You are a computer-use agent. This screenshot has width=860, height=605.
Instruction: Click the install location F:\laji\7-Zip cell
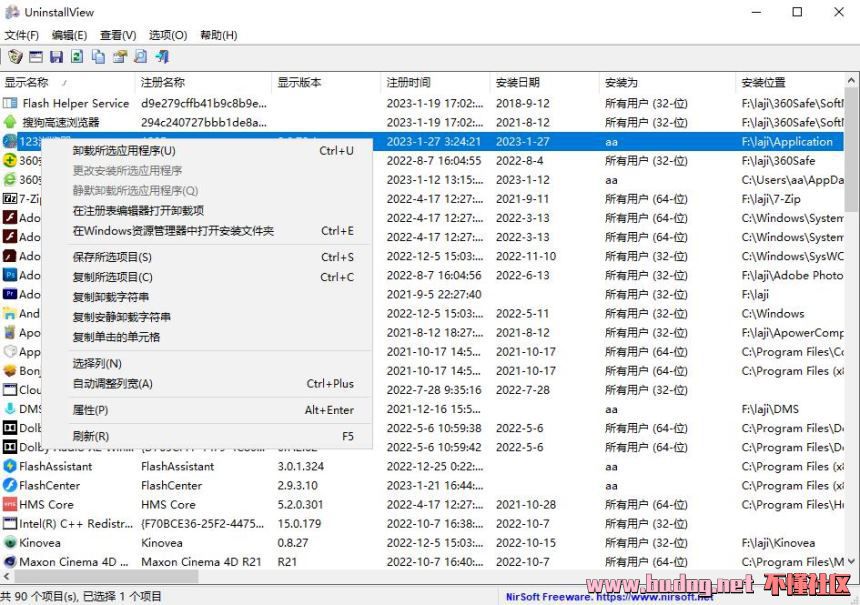pos(771,199)
